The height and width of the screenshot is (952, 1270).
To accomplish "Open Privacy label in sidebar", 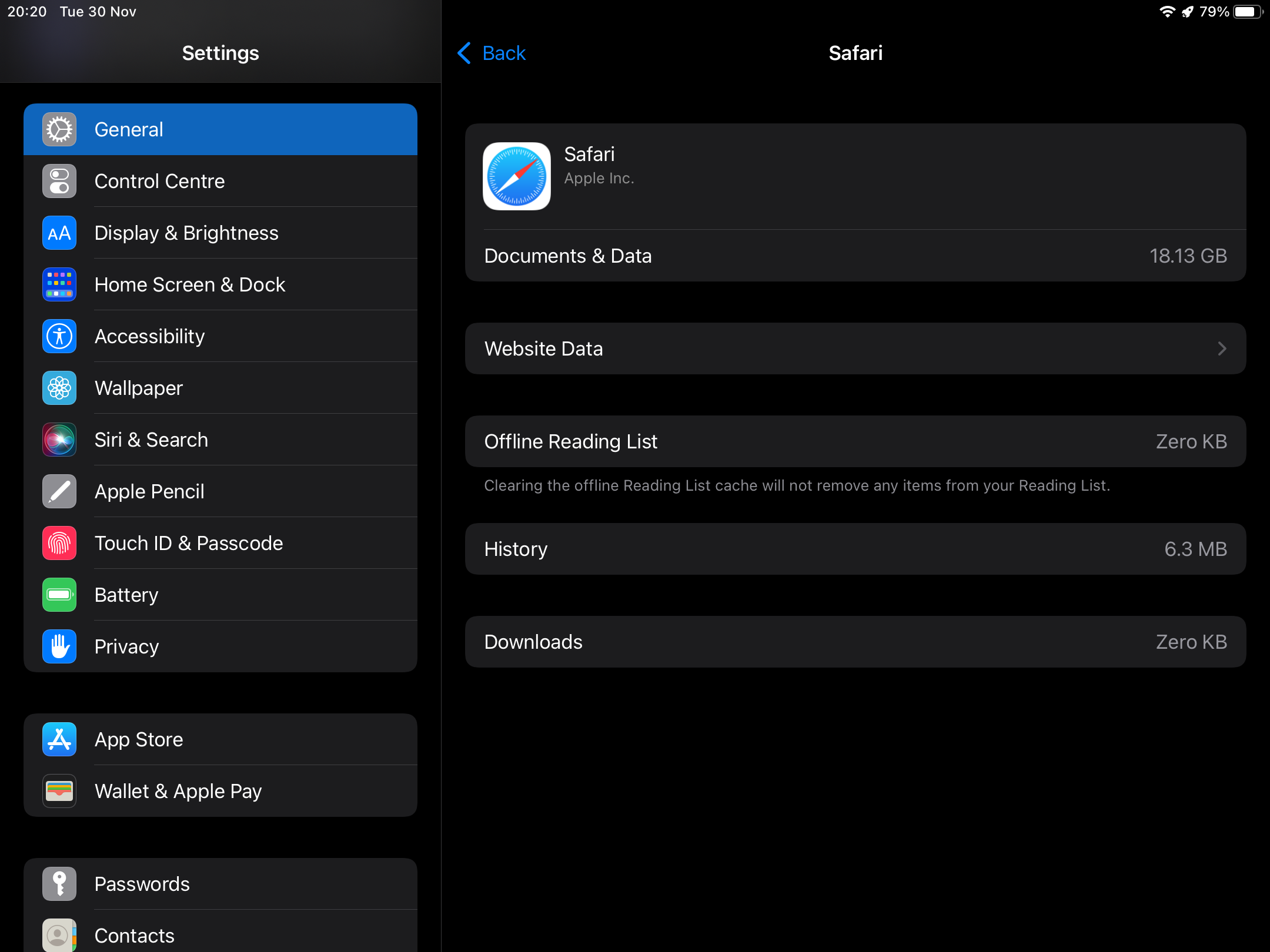I will 126,646.
